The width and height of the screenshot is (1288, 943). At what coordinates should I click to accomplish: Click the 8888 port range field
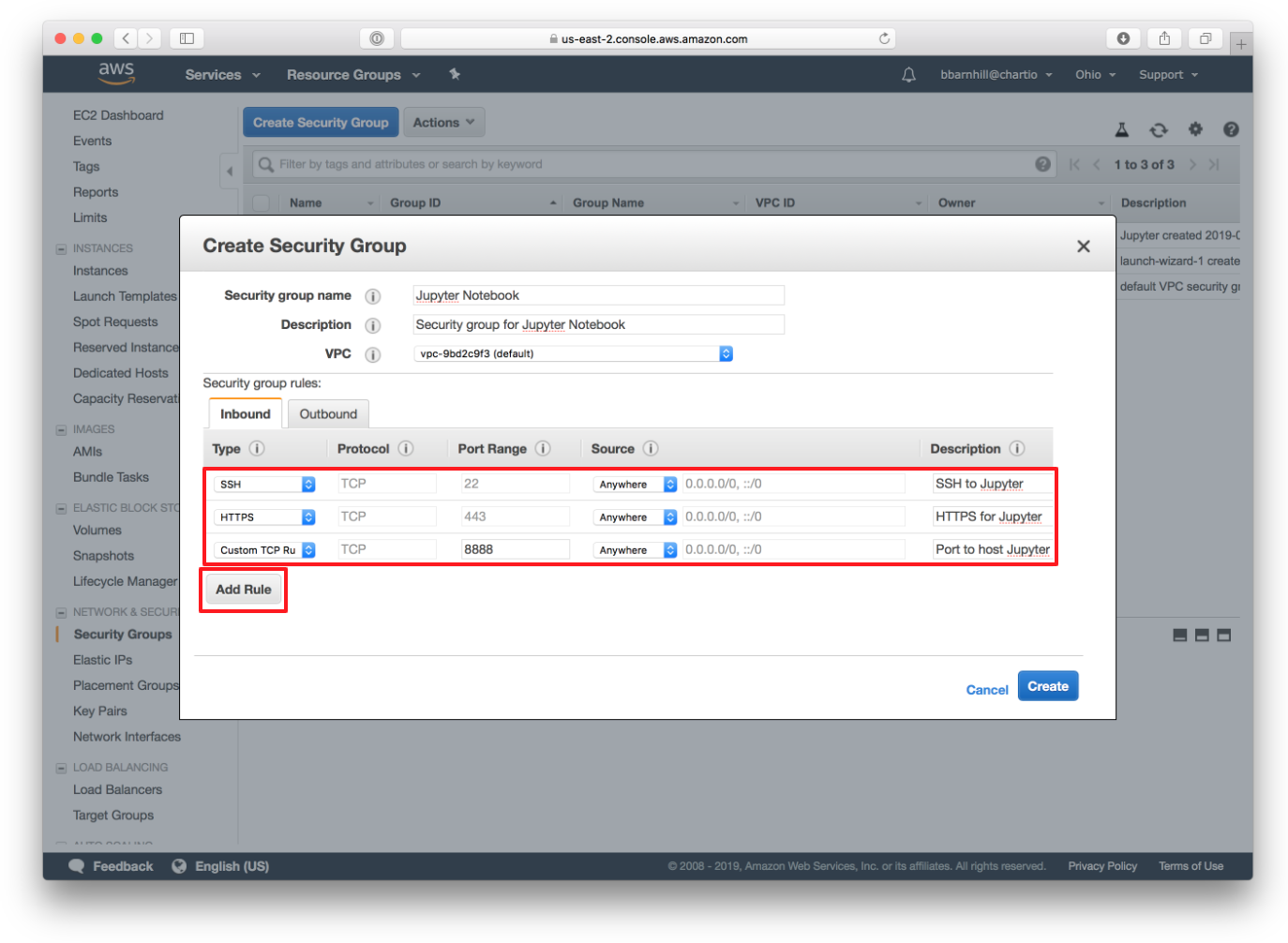pos(515,549)
